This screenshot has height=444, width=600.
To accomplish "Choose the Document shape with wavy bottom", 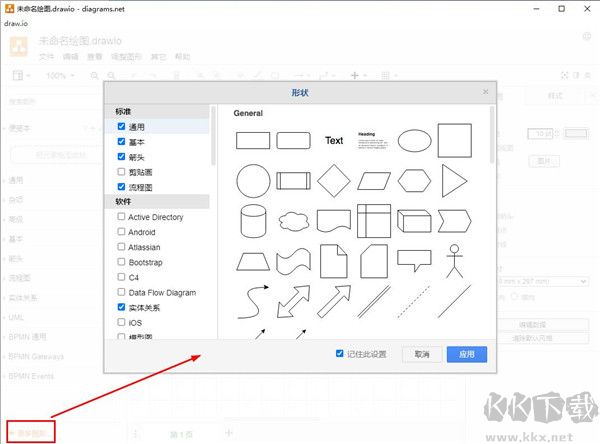I will tap(334, 221).
